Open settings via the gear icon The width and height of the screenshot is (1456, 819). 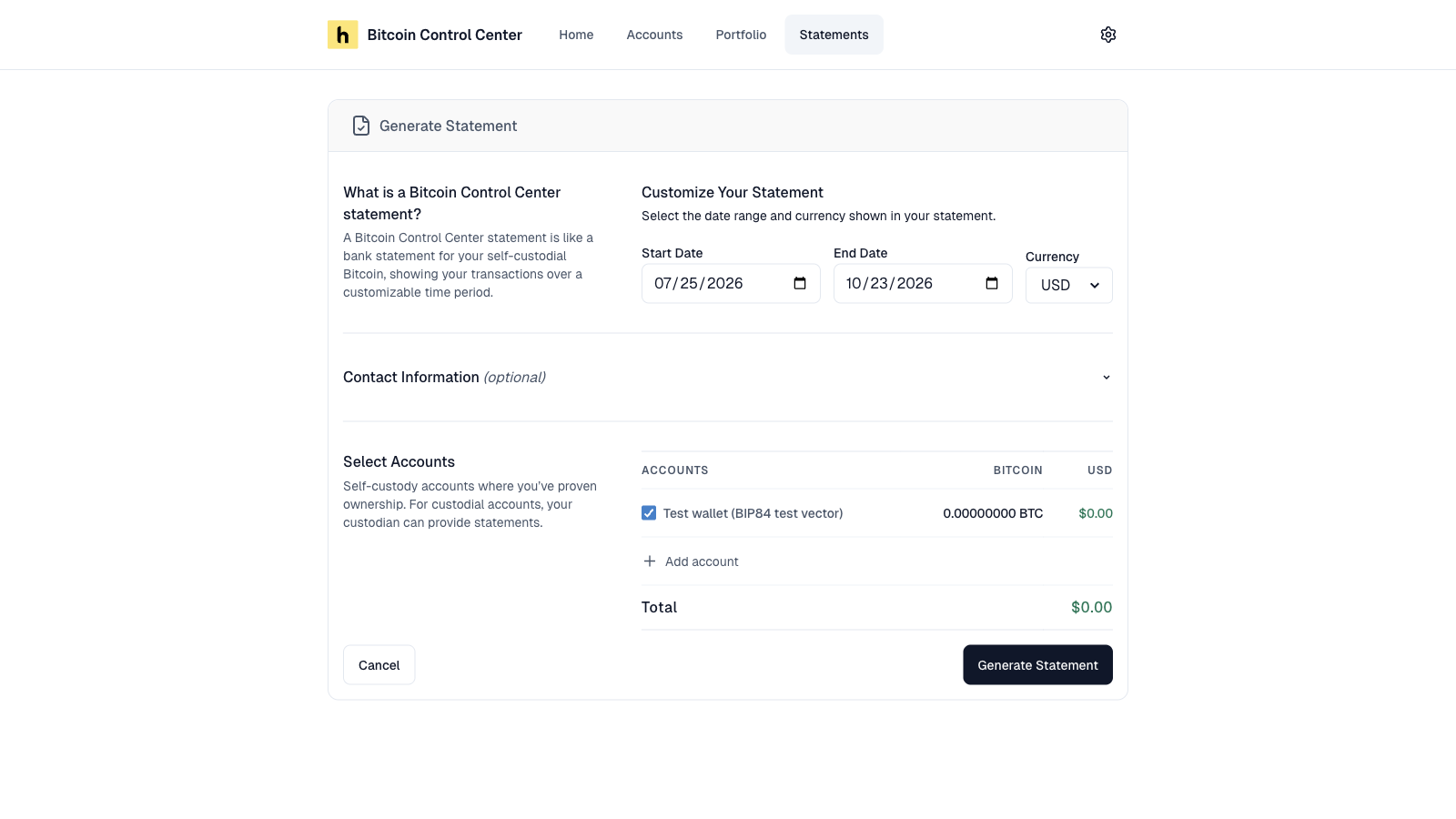tap(1107, 35)
